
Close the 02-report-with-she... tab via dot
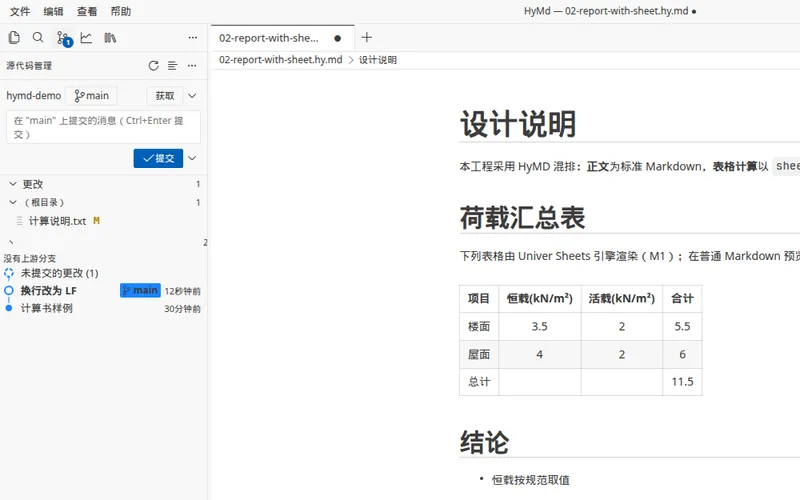pyautogui.click(x=338, y=38)
